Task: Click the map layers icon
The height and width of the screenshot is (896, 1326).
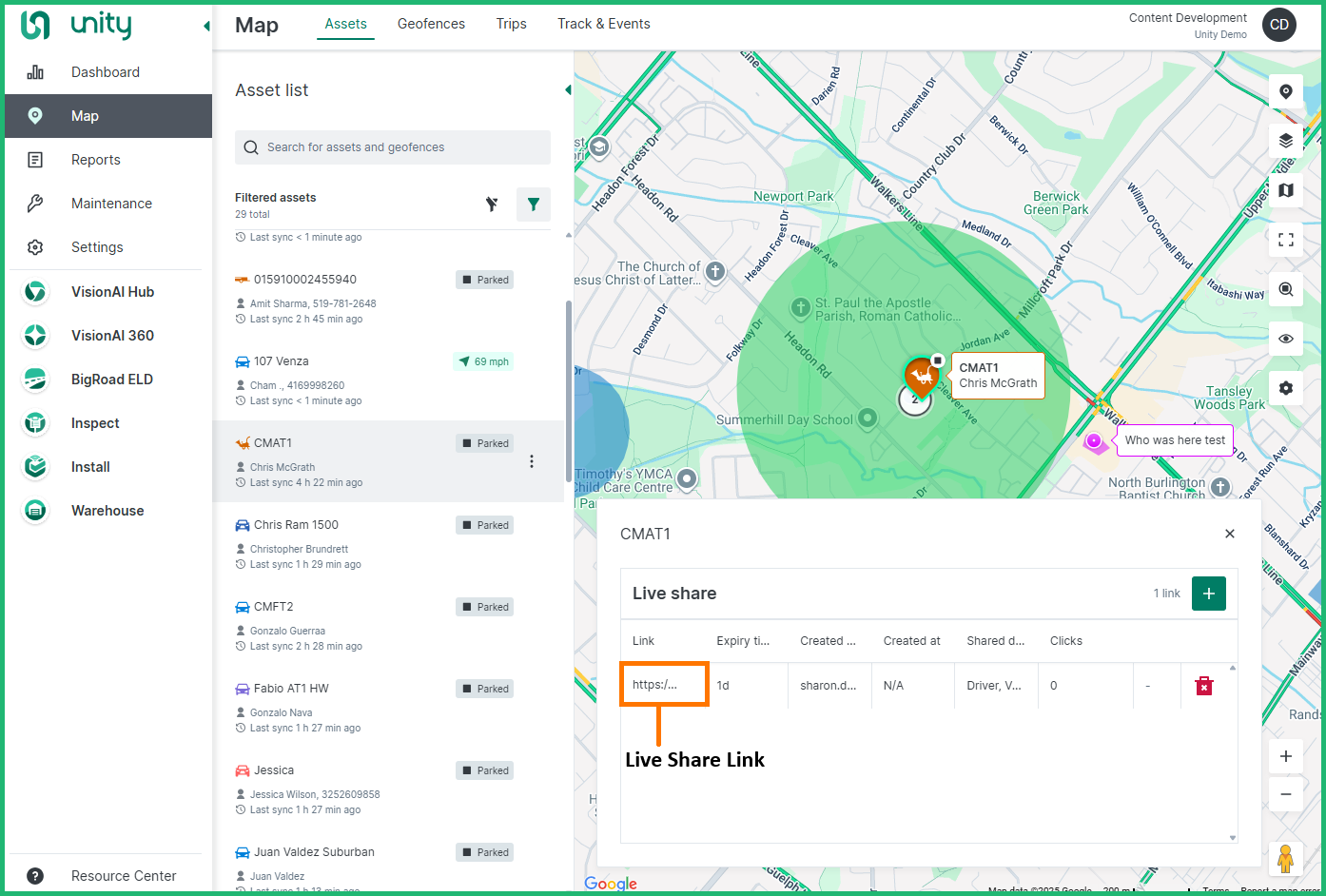Action: (1285, 141)
